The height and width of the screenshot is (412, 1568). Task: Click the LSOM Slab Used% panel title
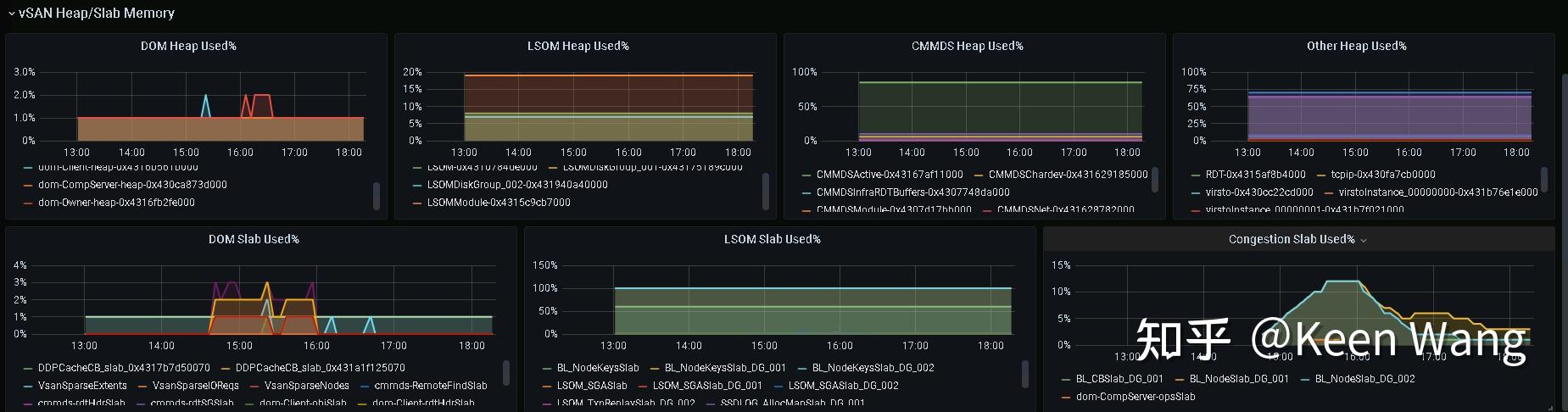[x=772, y=239]
